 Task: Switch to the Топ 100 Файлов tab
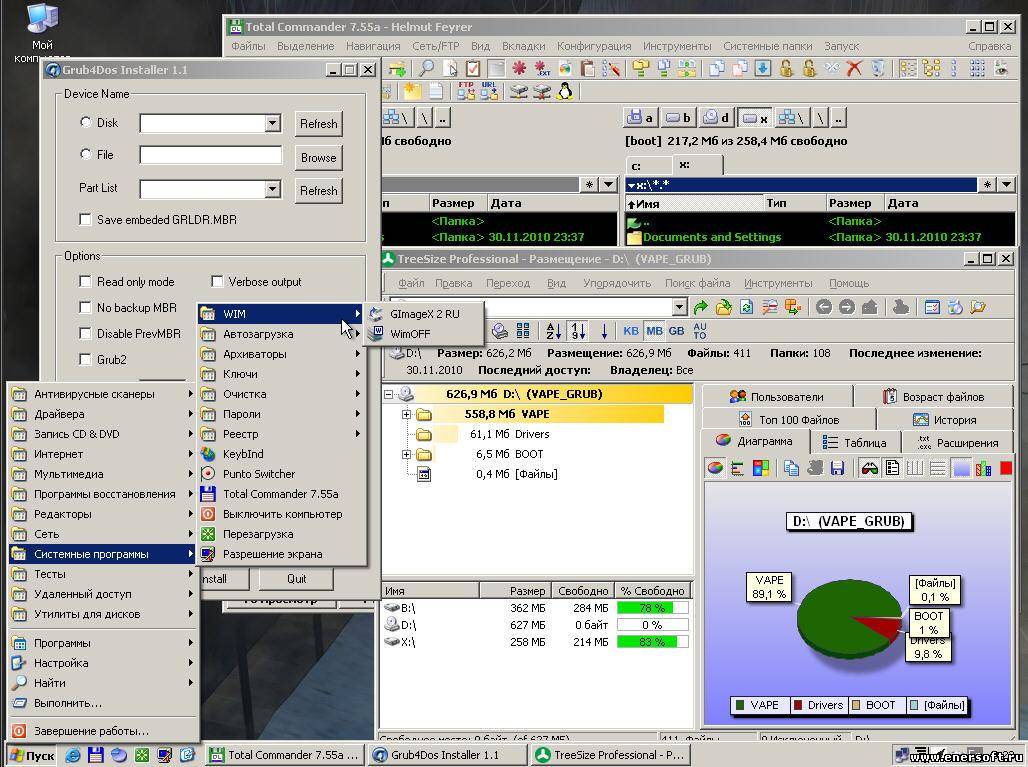coord(789,420)
